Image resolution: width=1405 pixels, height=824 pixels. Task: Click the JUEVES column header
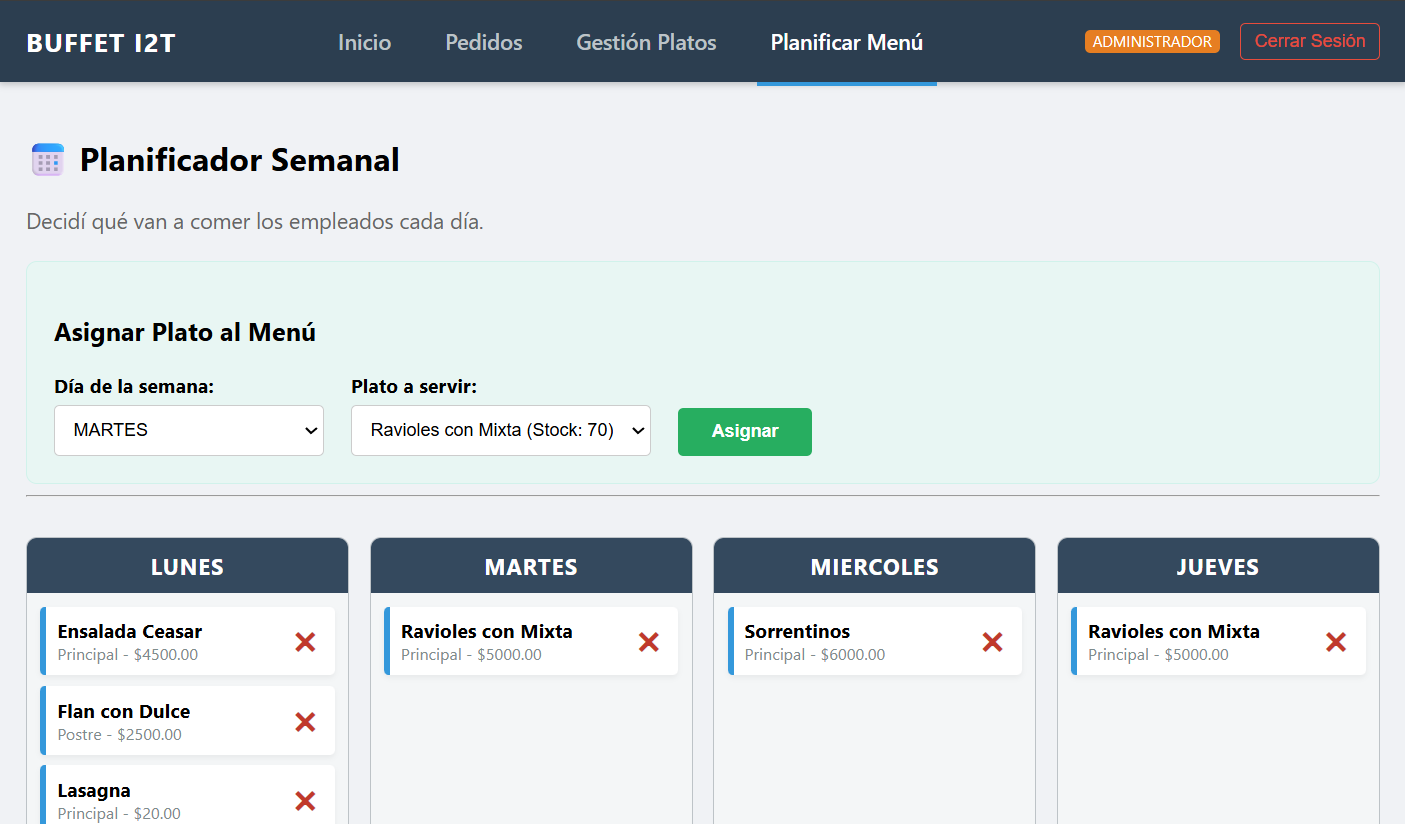click(1217, 567)
